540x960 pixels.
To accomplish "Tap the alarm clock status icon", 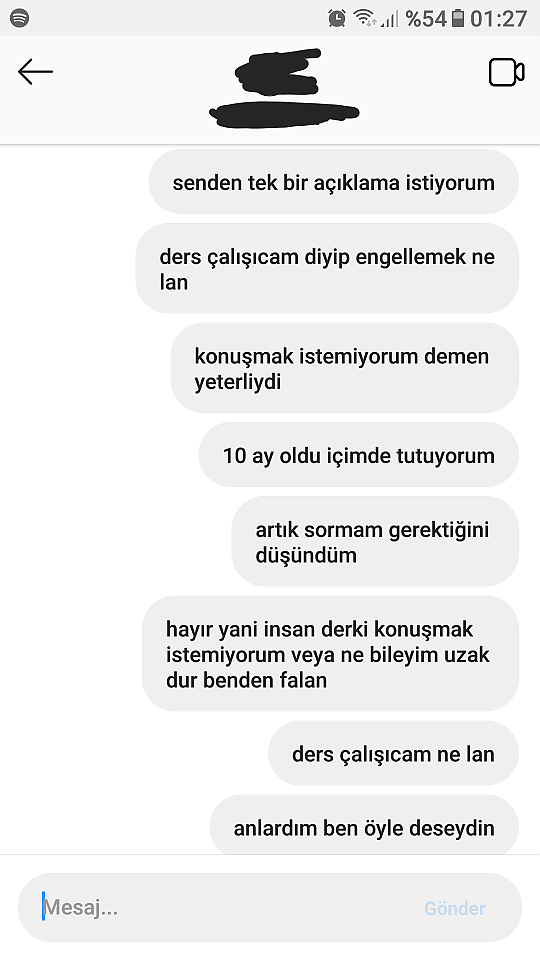I will 337,18.
